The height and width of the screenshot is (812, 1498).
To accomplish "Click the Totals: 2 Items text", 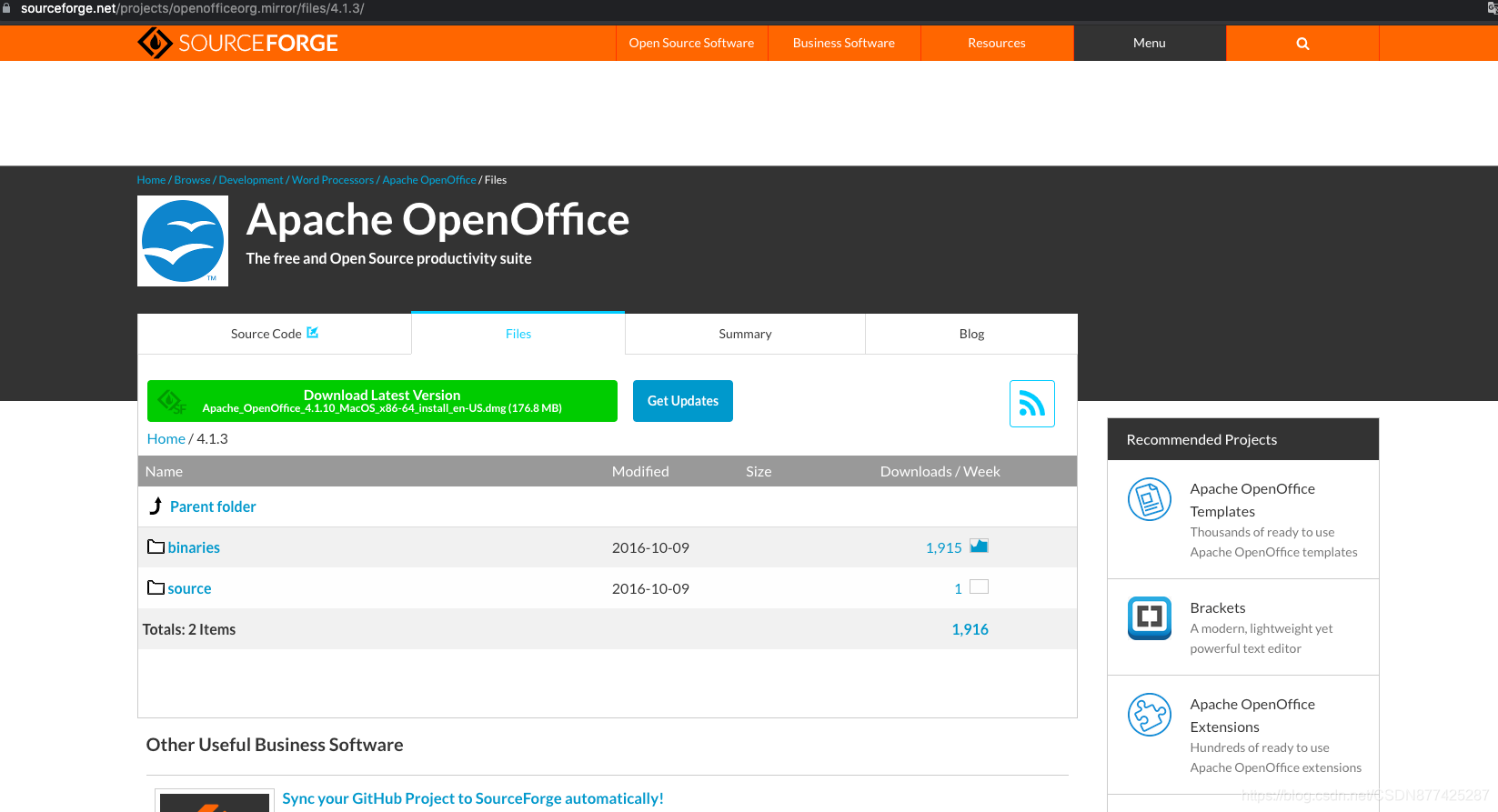I will pos(189,629).
